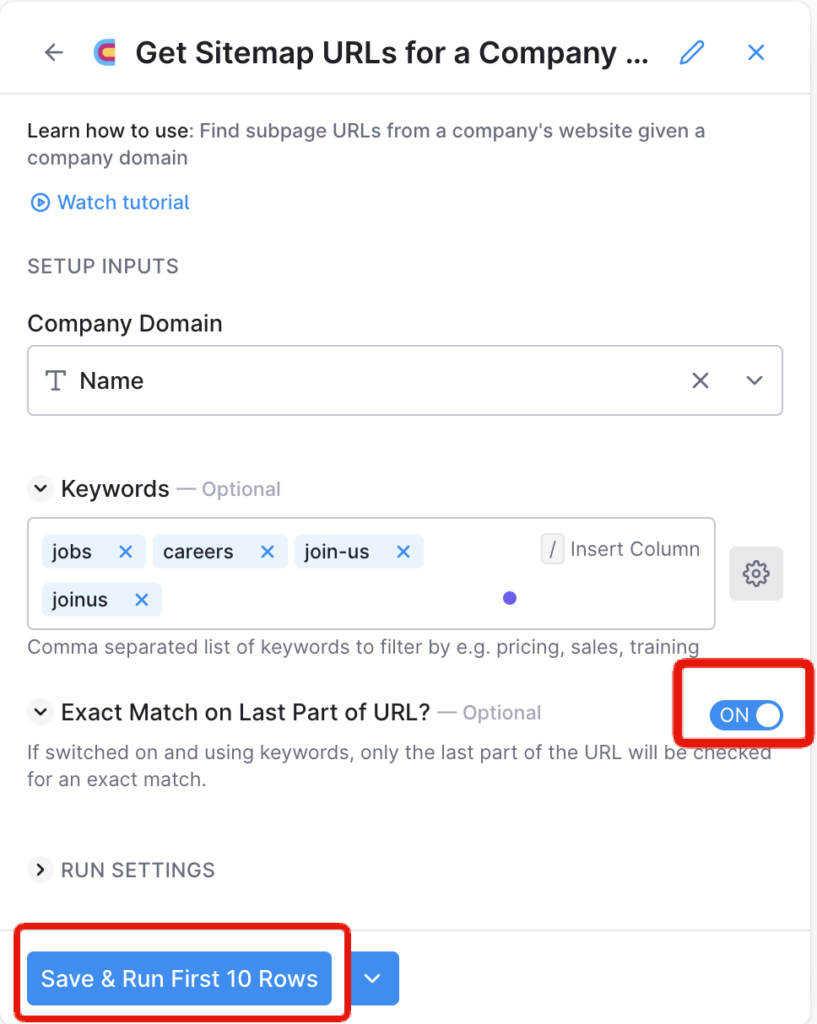Close the sitemap URLs panel
The image size is (817, 1024).
click(756, 52)
